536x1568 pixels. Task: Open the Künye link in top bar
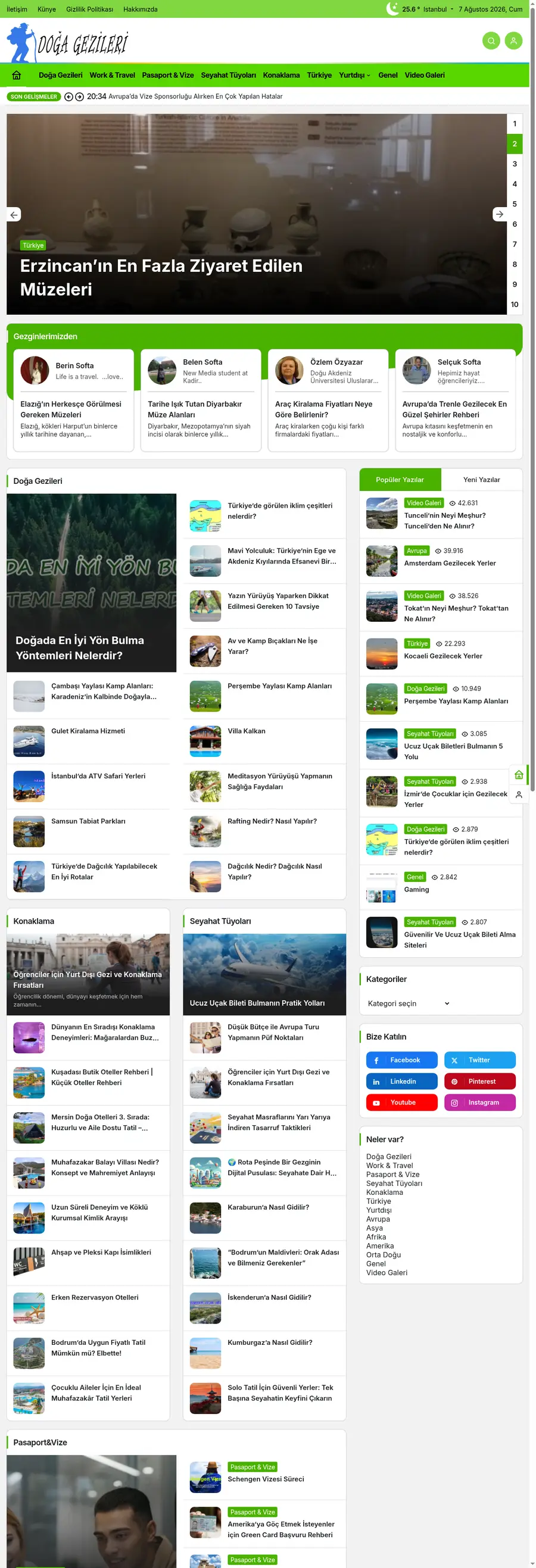point(47,9)
